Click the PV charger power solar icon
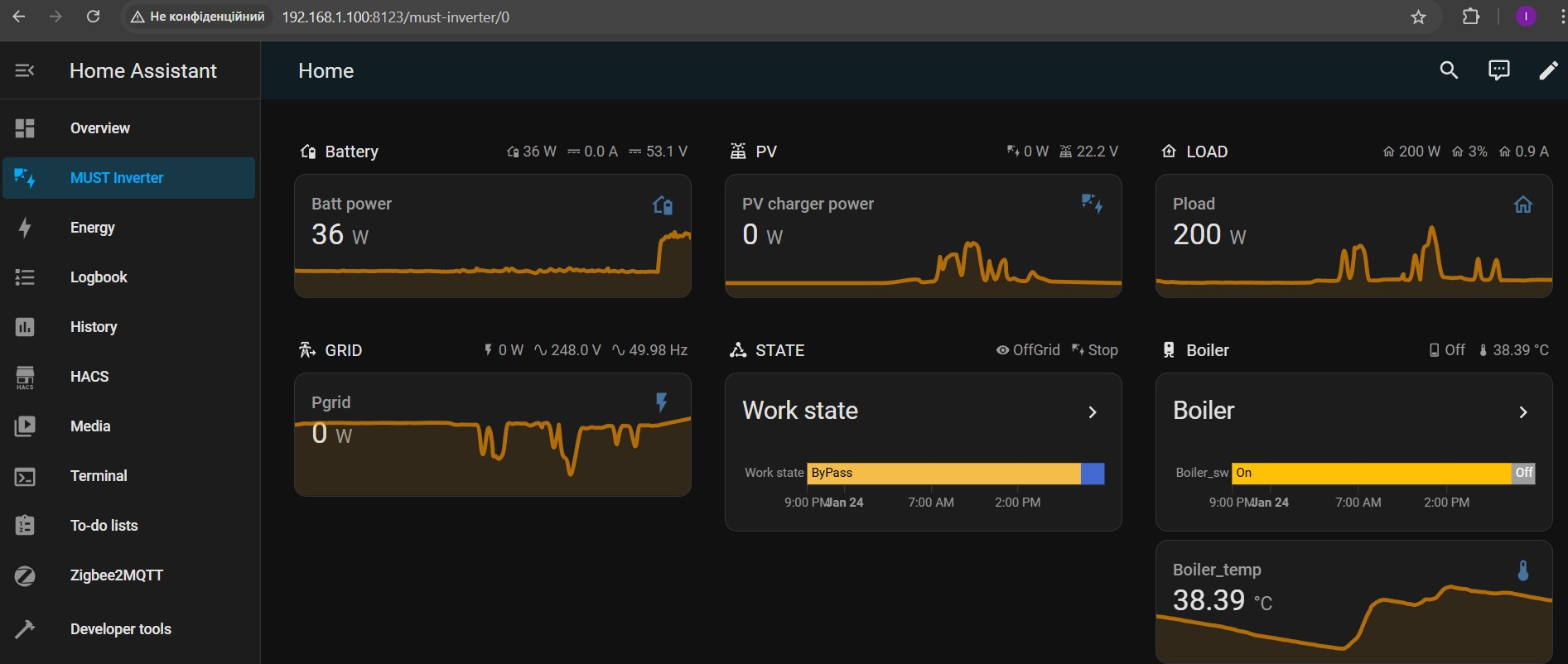 pos(1092,204)
